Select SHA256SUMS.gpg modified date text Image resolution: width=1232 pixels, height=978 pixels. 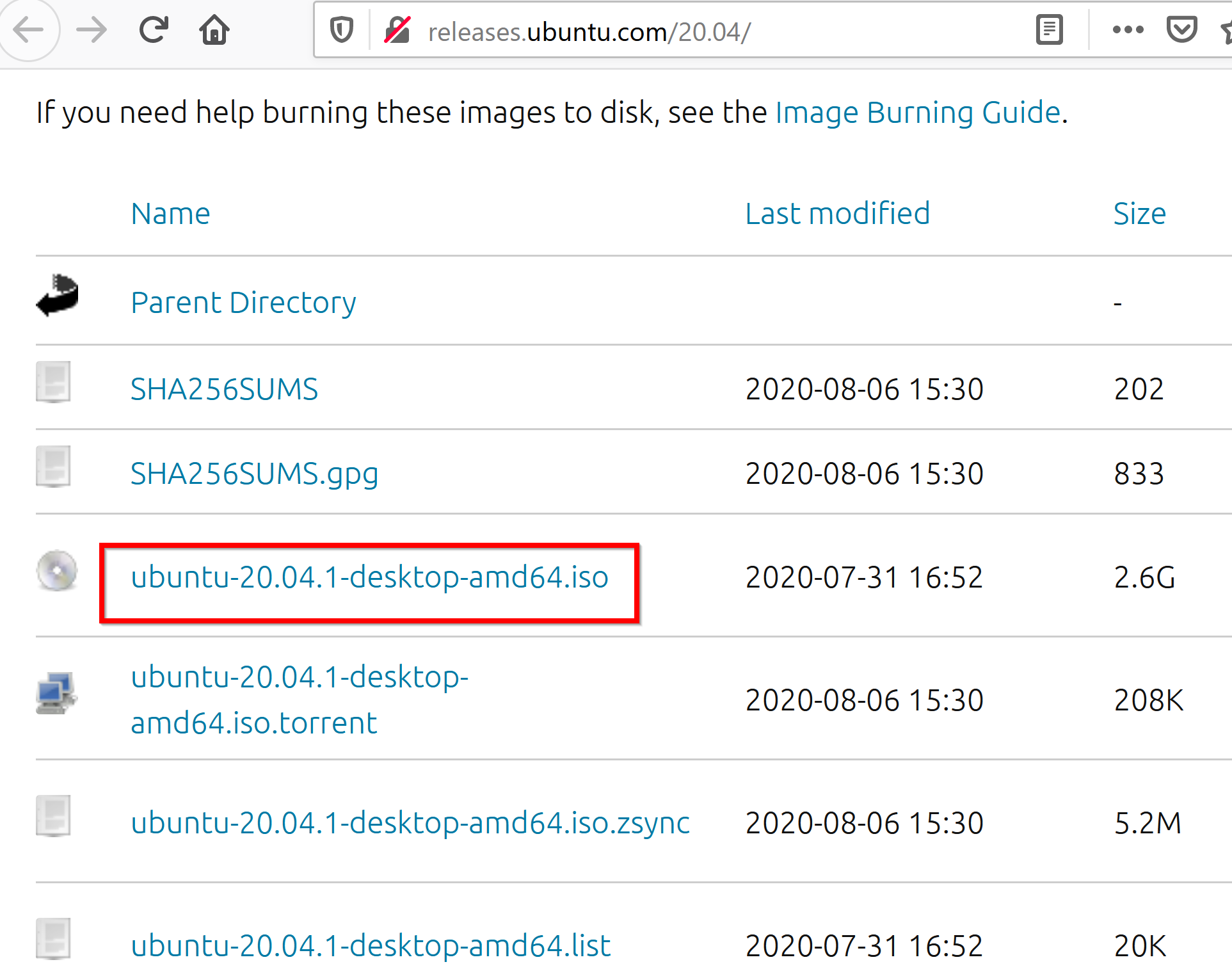pyautogui.click(x=864, y=474)
